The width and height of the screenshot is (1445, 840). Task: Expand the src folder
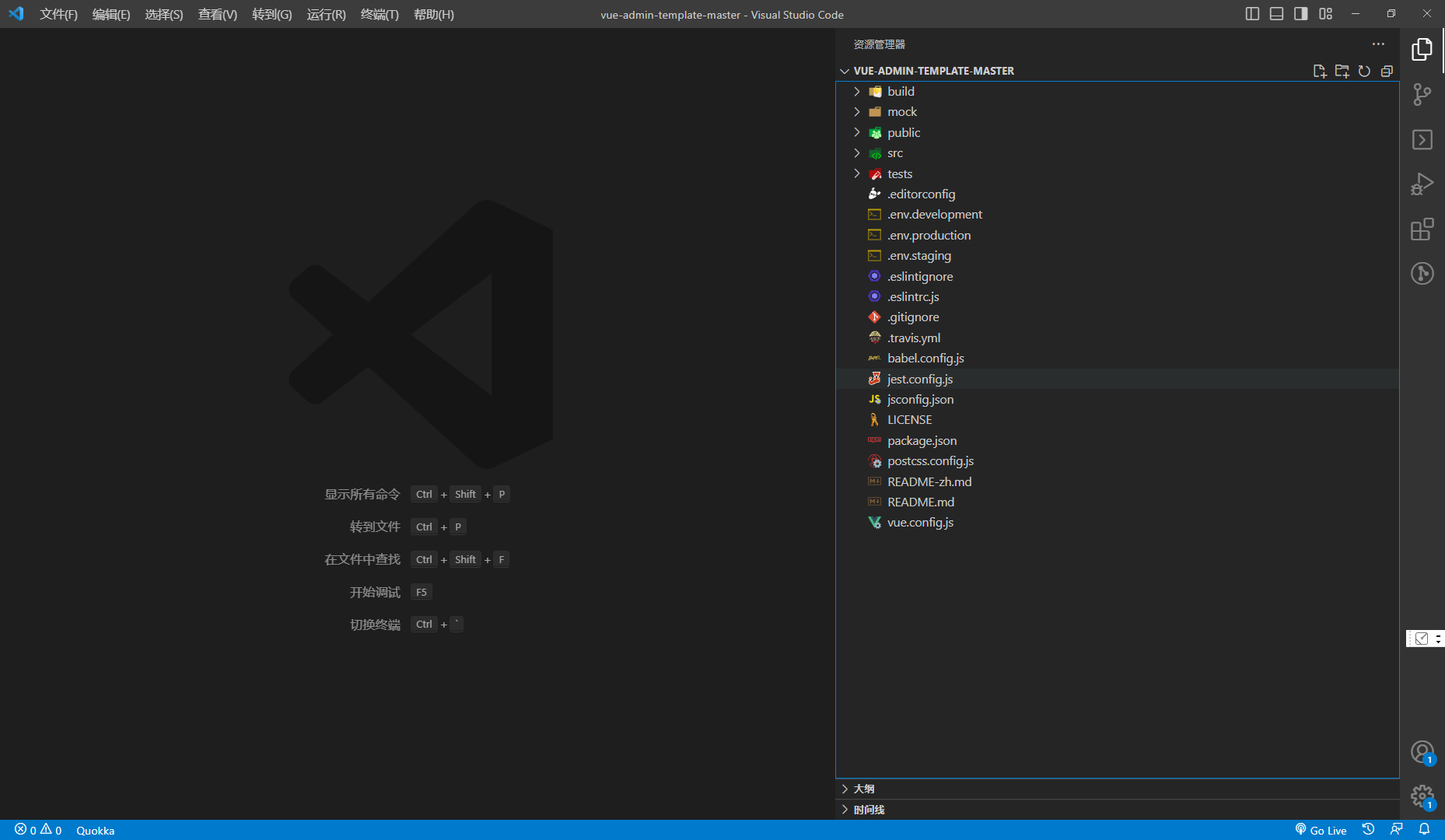click(x=1118, y=153)
